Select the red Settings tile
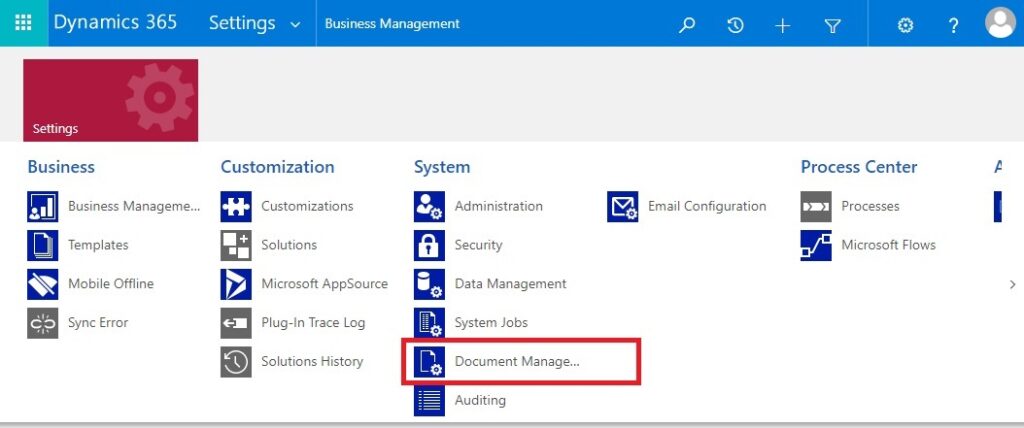 click(110, 100)
